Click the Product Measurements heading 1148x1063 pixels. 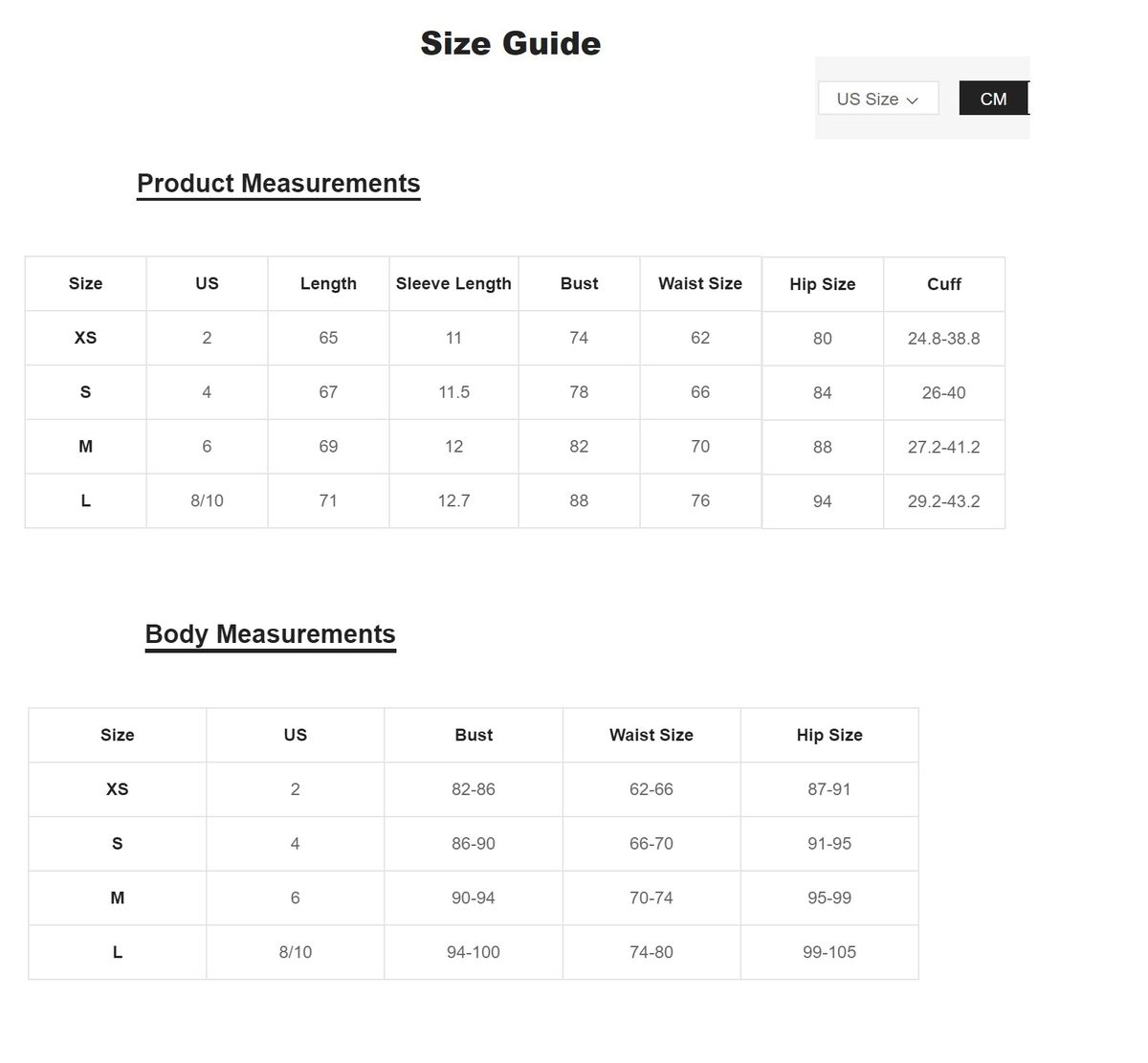coord(278,183)
